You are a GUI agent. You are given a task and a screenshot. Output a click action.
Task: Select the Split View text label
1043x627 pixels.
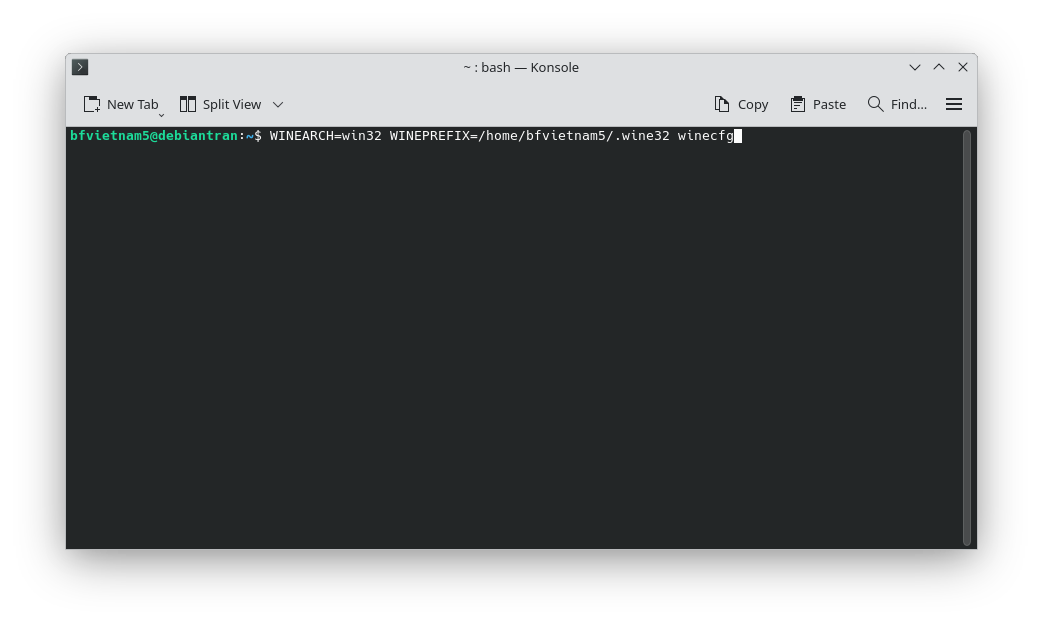click(x=231, y=104)
